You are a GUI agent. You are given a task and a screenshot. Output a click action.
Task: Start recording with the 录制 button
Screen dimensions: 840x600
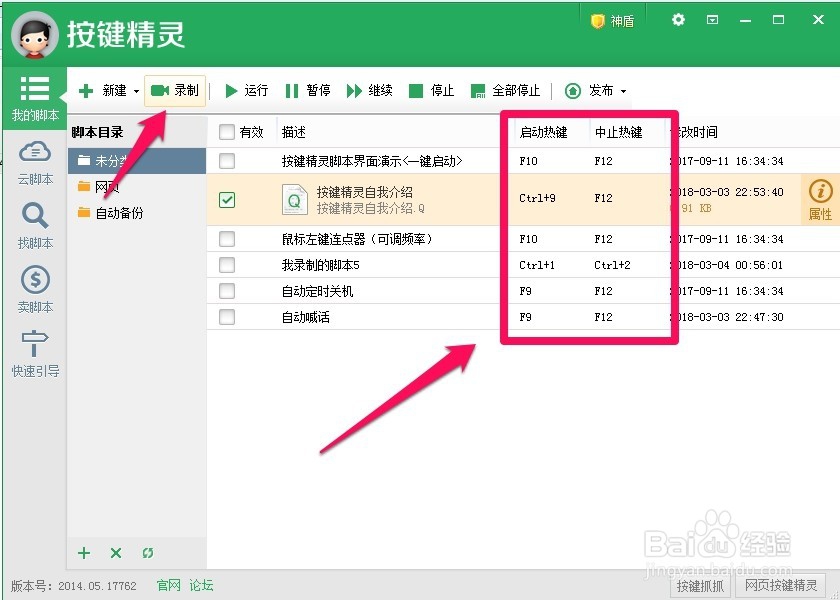point(175,91)
